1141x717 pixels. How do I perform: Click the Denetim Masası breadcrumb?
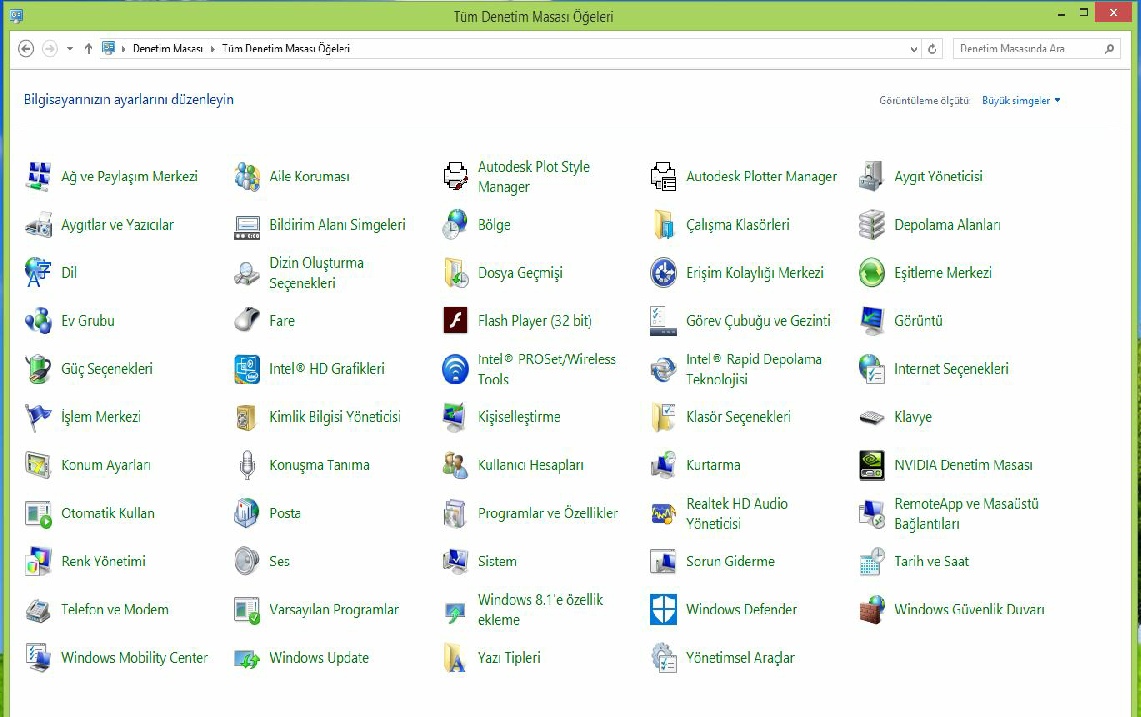click(167, 49)
